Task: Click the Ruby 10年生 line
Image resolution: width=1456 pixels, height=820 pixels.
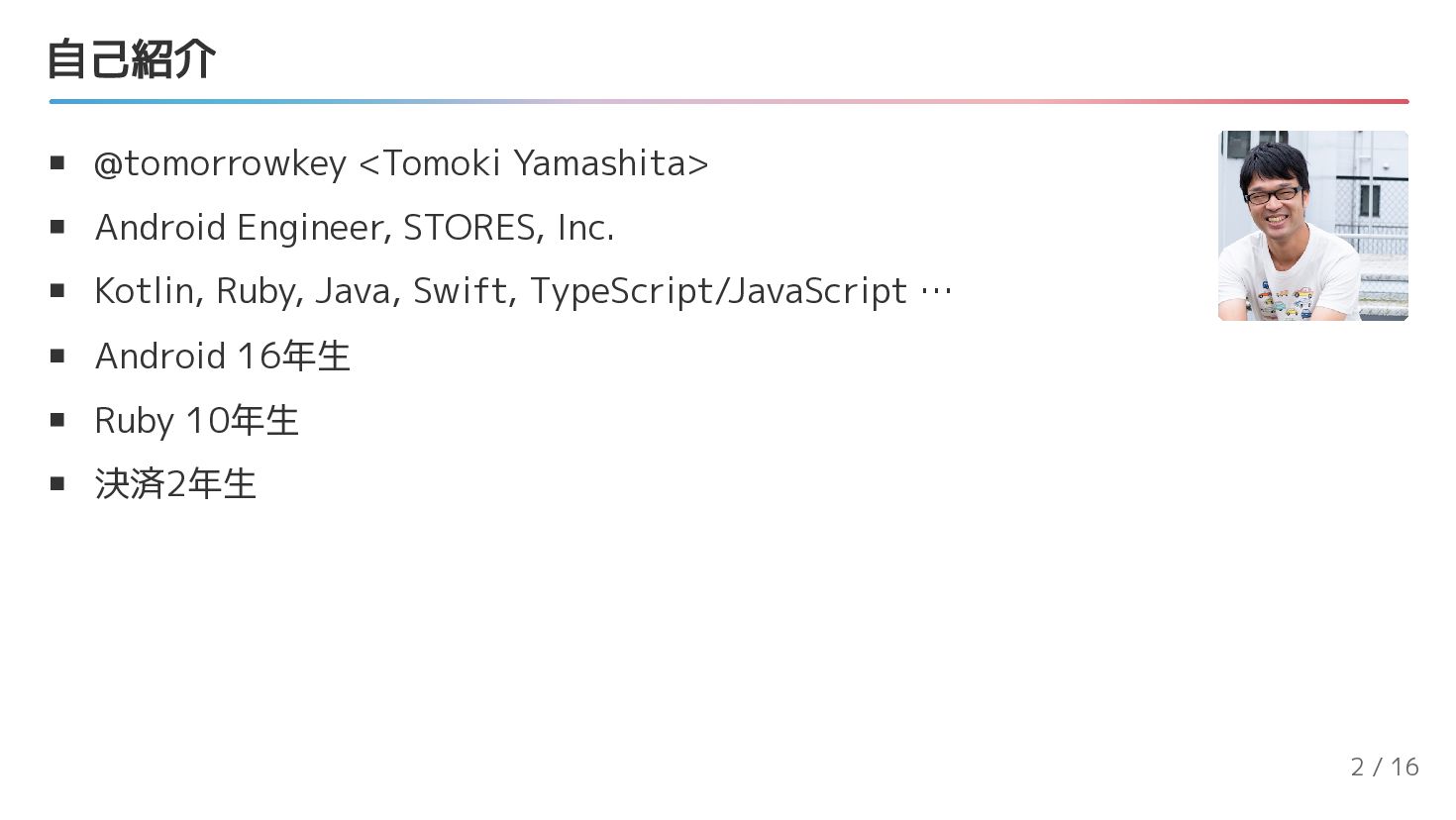Action: click(196, 421)
